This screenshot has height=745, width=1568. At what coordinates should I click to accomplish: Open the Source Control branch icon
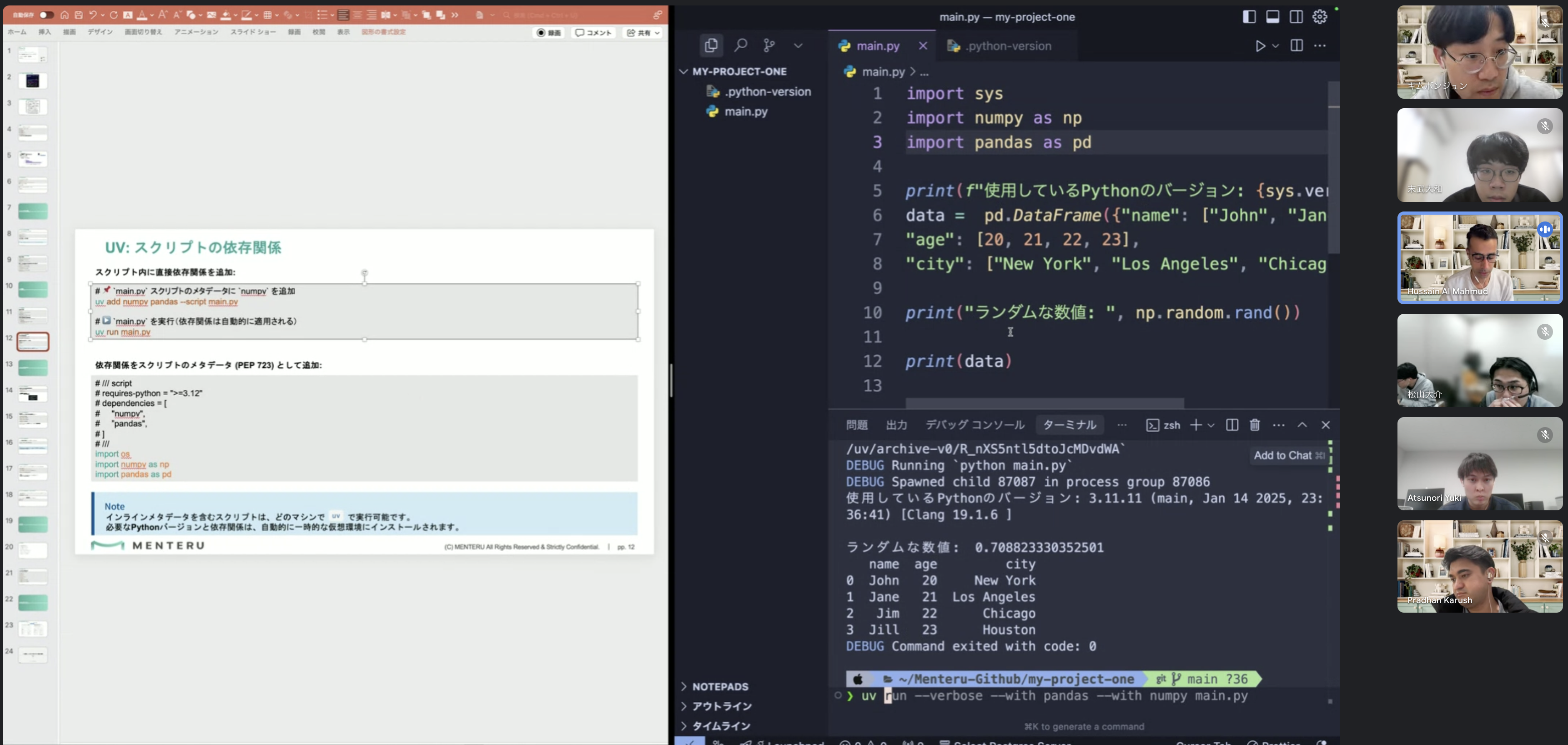coord(769,45)
